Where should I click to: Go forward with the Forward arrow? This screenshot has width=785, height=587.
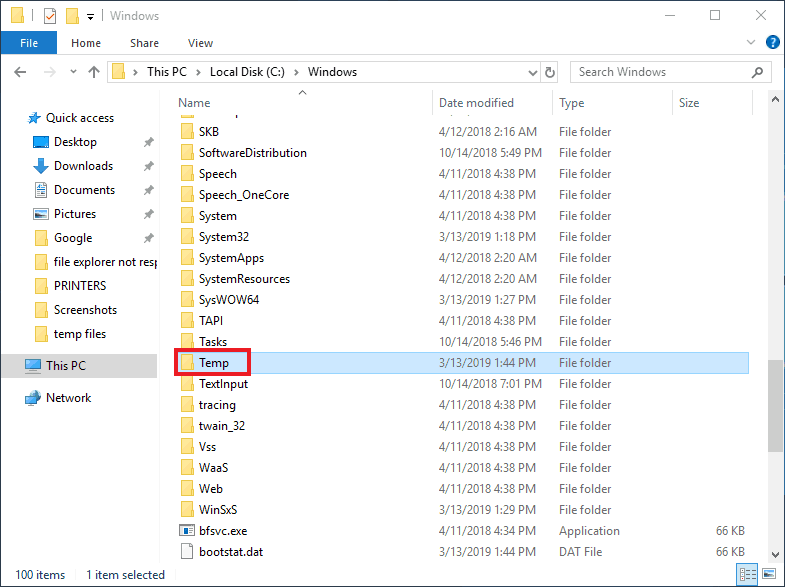coord(50,72)
